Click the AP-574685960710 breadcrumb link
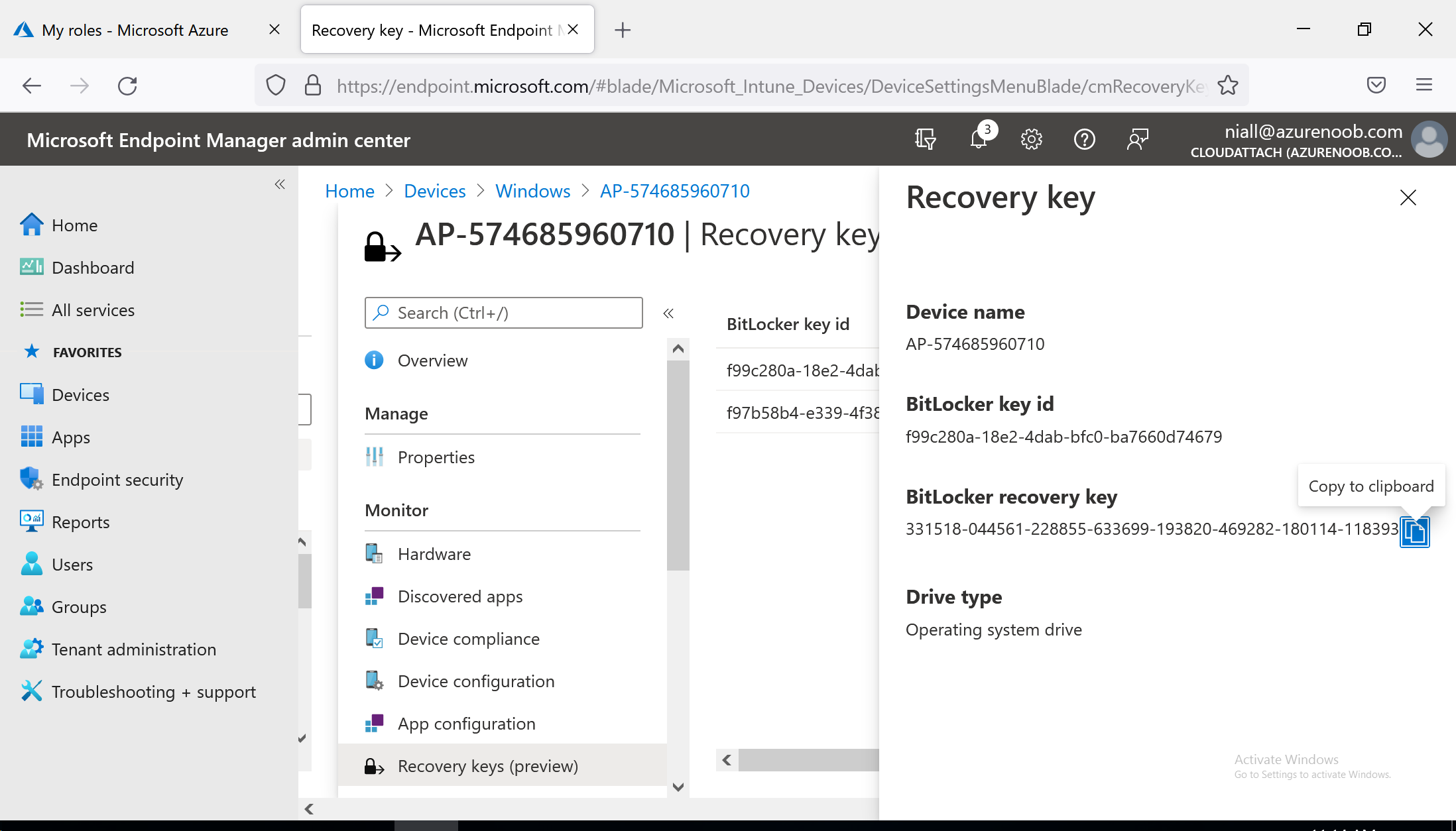 point(674,191)
